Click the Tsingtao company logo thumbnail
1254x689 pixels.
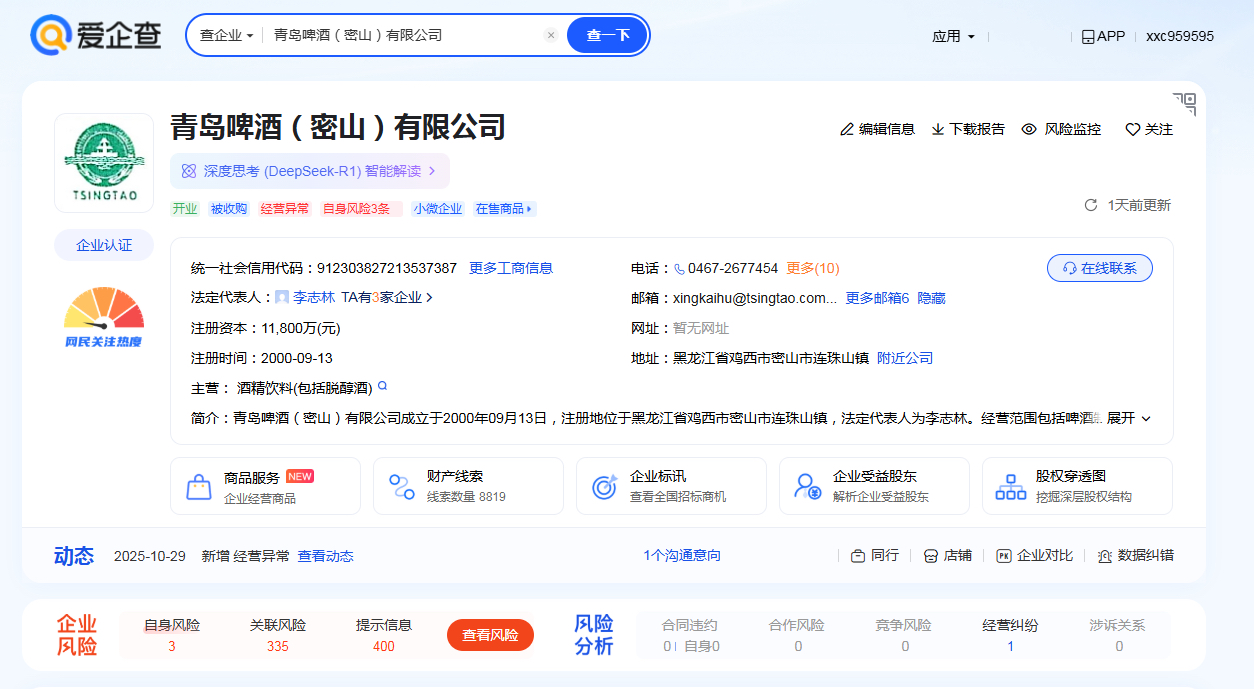(104, 162)
